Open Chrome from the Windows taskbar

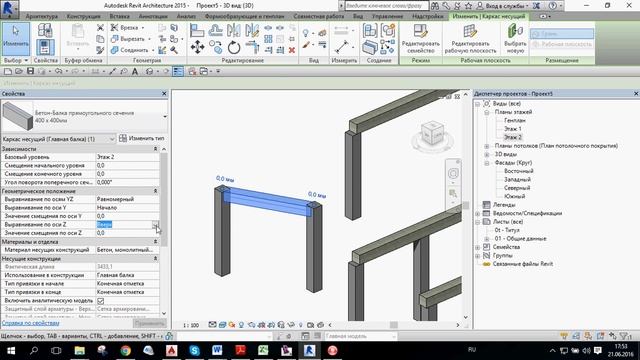click(125, 351)
